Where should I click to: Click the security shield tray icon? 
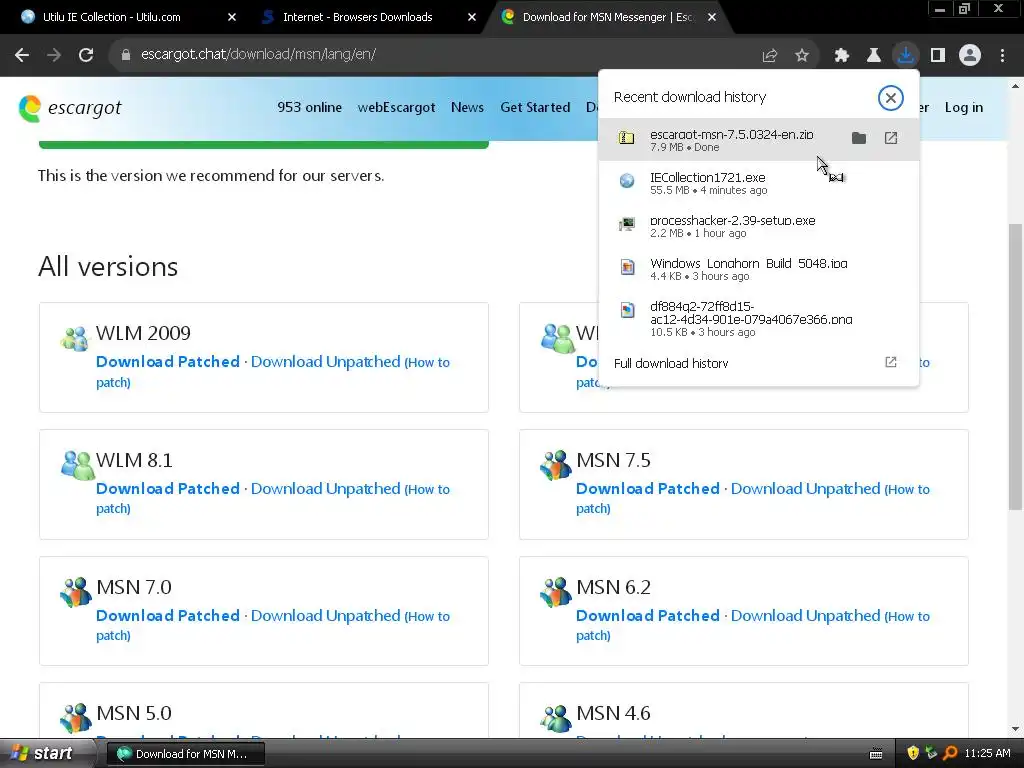click(x=913, y=754)
